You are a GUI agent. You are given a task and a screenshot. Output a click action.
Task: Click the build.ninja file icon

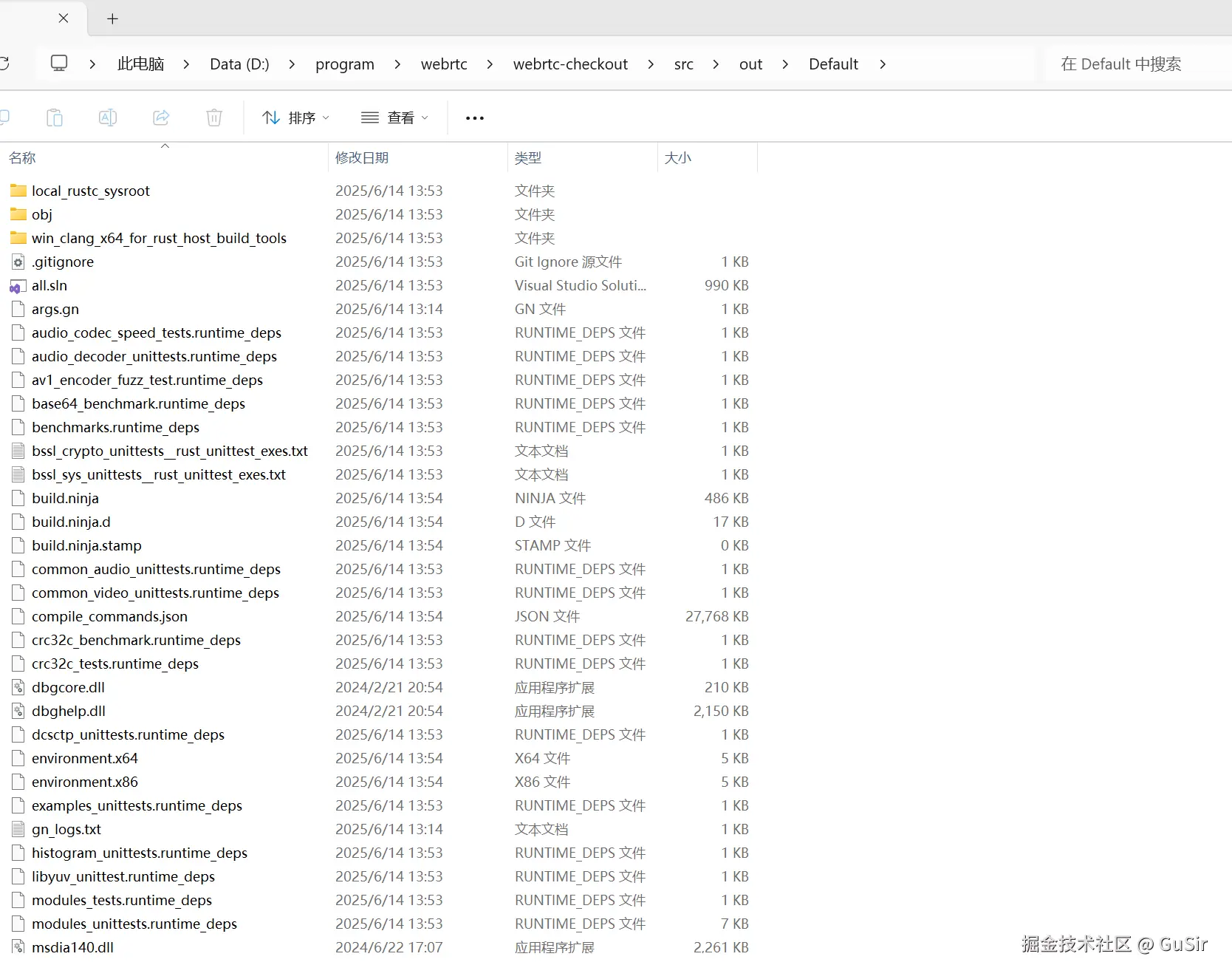pos(18,498)
